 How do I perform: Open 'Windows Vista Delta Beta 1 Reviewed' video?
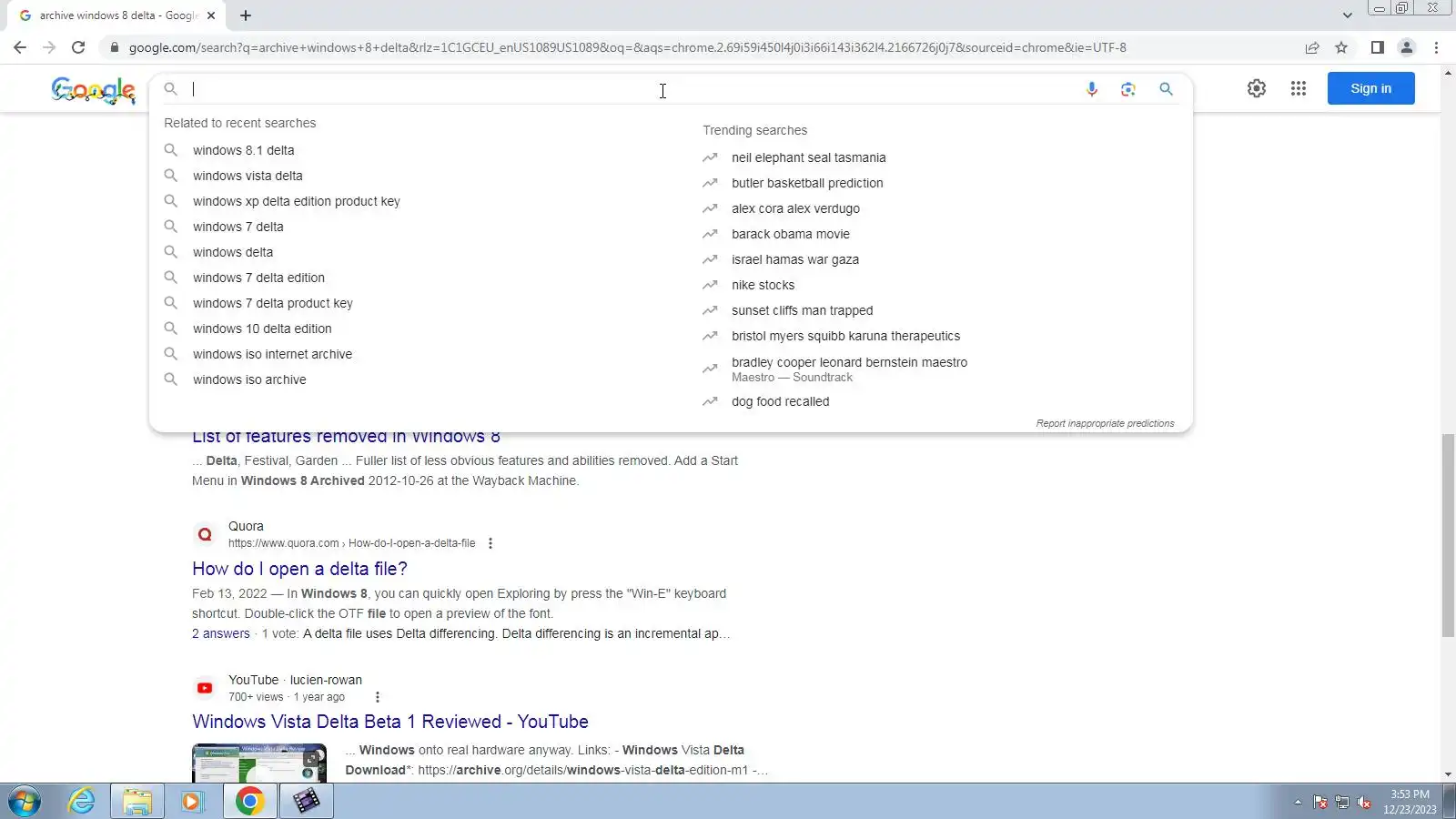[x=390, y=722]
